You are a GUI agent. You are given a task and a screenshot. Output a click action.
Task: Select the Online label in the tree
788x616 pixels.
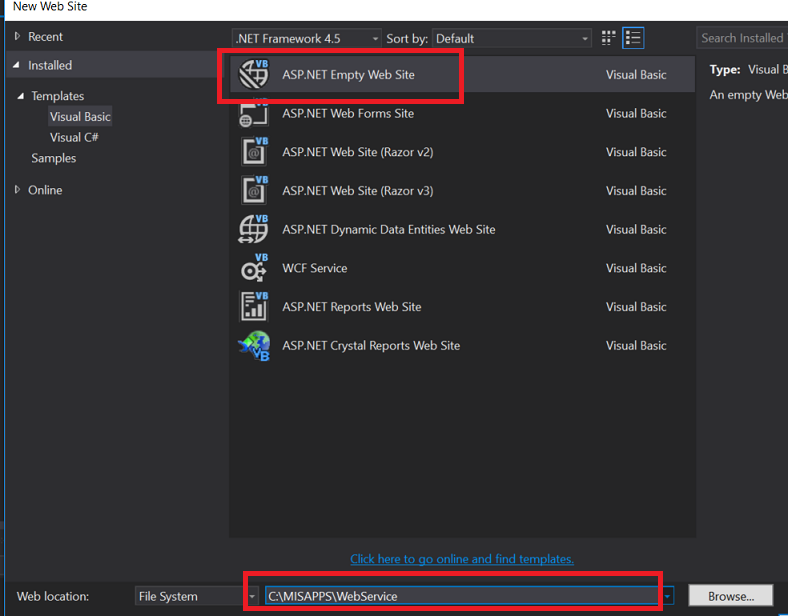[x=45, y=190]
